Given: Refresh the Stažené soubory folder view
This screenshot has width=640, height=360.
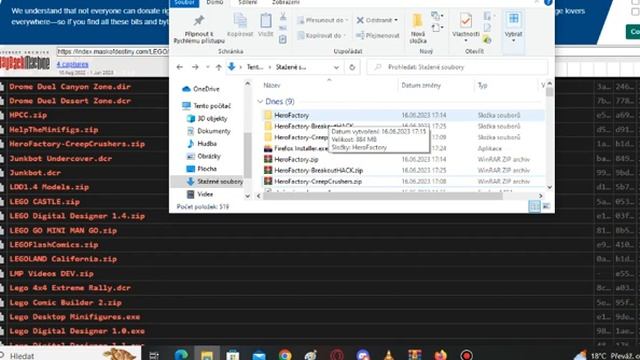Looking at the screenshot, I should (352, 67).
